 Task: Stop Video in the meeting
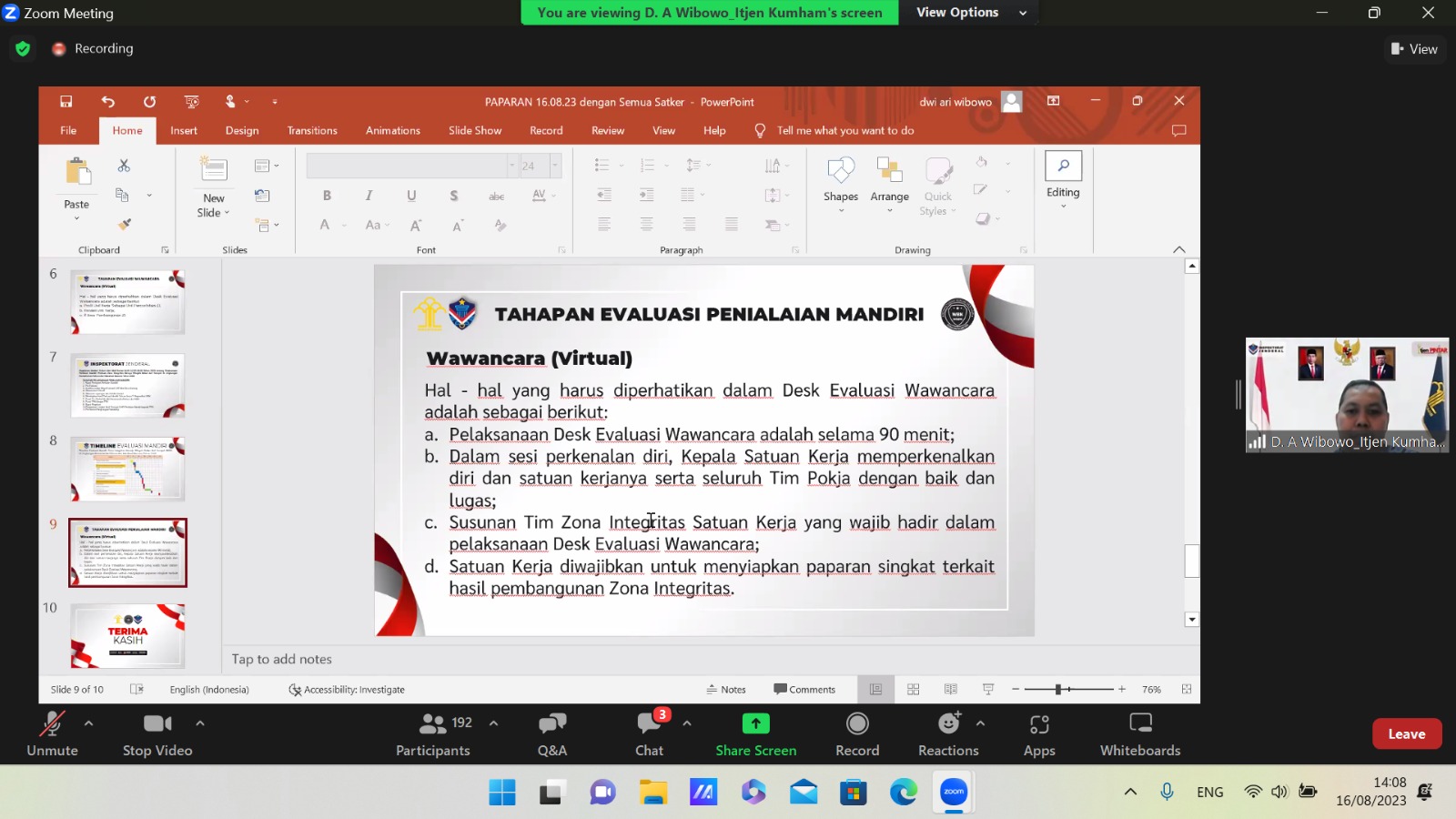pyautogui.click(x=157, y=733)
